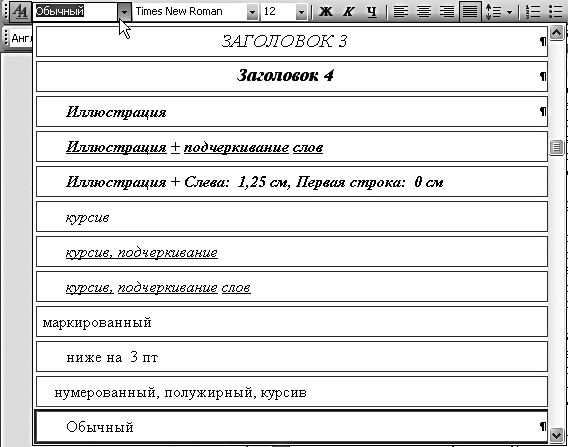Center the text alignment

click(423, 12)
